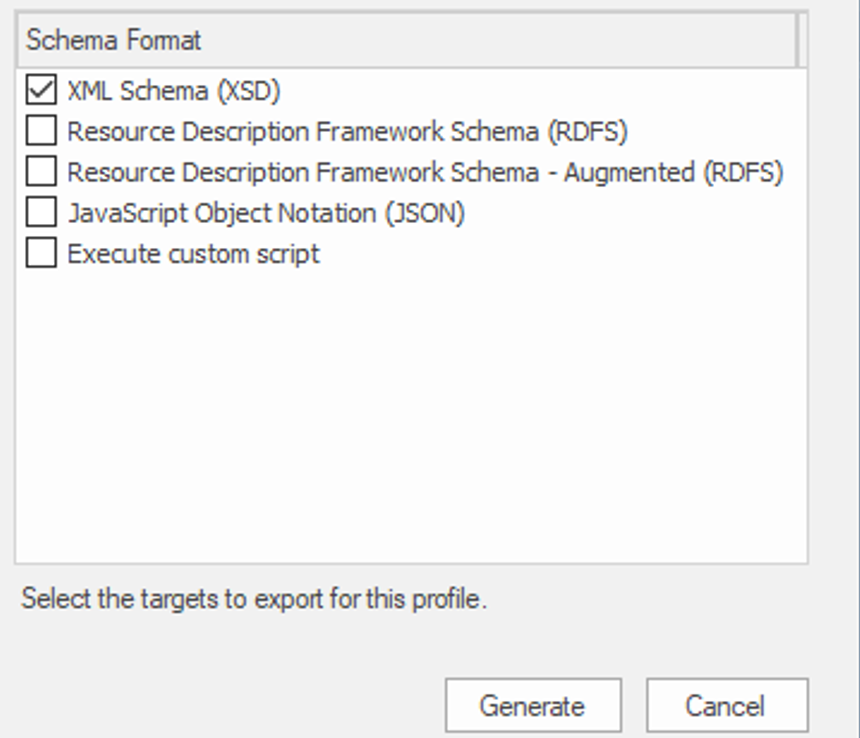Select the Resource Description Framework Schema (RDFS) label
860x738 pixels.
click(x=347, y=131)
